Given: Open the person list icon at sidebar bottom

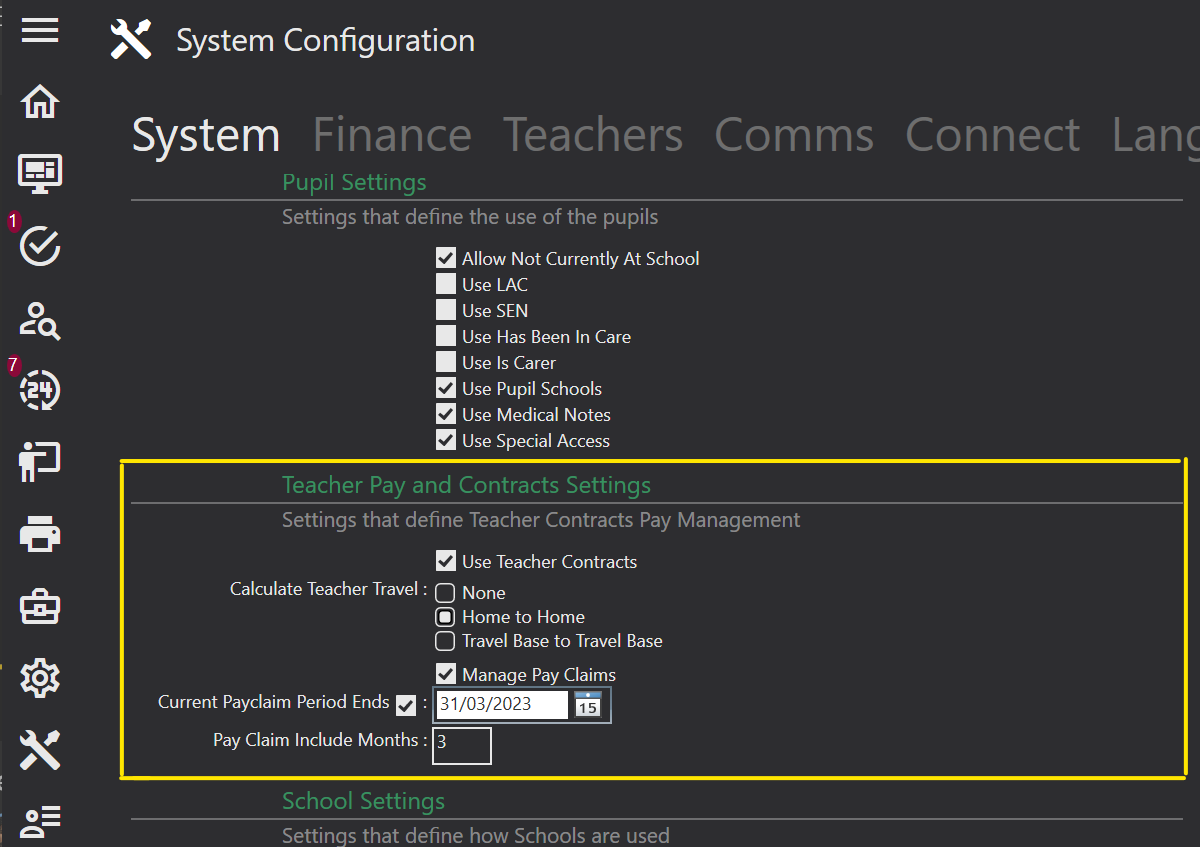Looking at the screenshot, I should (x=40, y=822).
